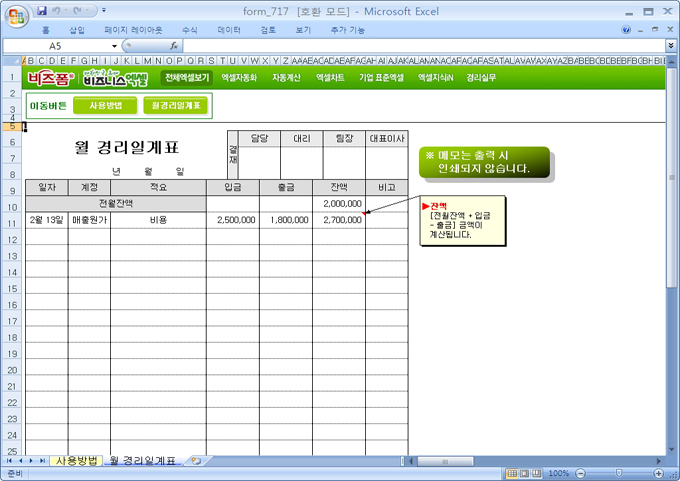Save the workbook via quick access toolbar
This screenshot has height=481, width=680.
[x=42, y=10]
